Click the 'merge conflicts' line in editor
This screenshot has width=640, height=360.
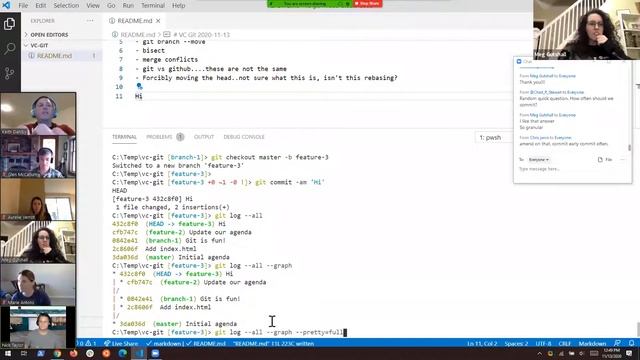click(x=170, y=60)
